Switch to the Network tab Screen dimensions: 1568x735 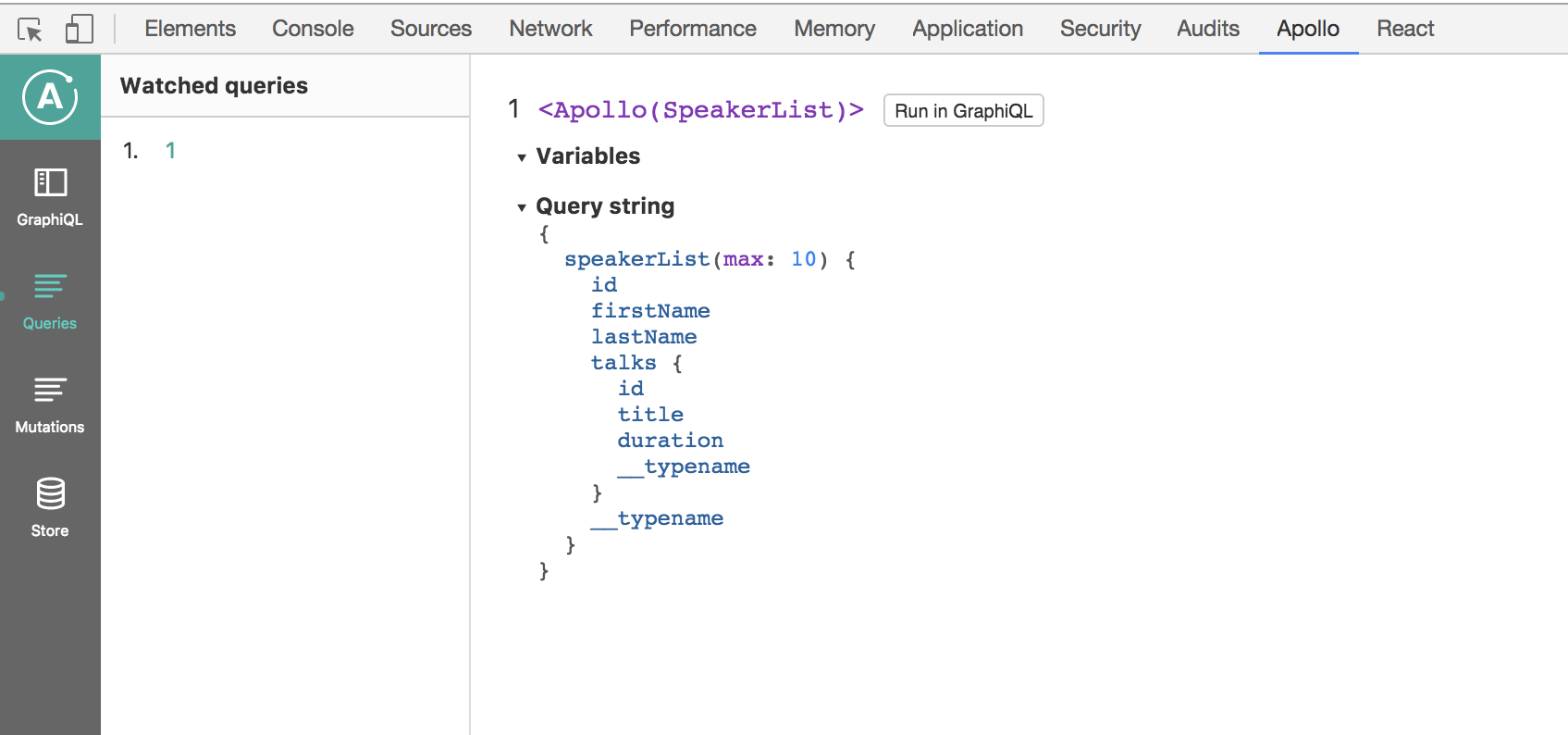pyautogui.click(x=550, y=29)
